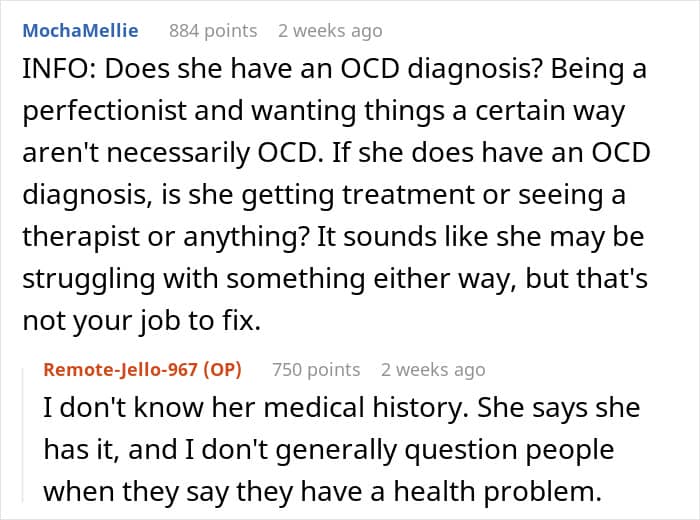Click the word 'perfectionist' in MochaMellie's comment
The height and width of the screenshot is (520, 700).
point(104,111)
